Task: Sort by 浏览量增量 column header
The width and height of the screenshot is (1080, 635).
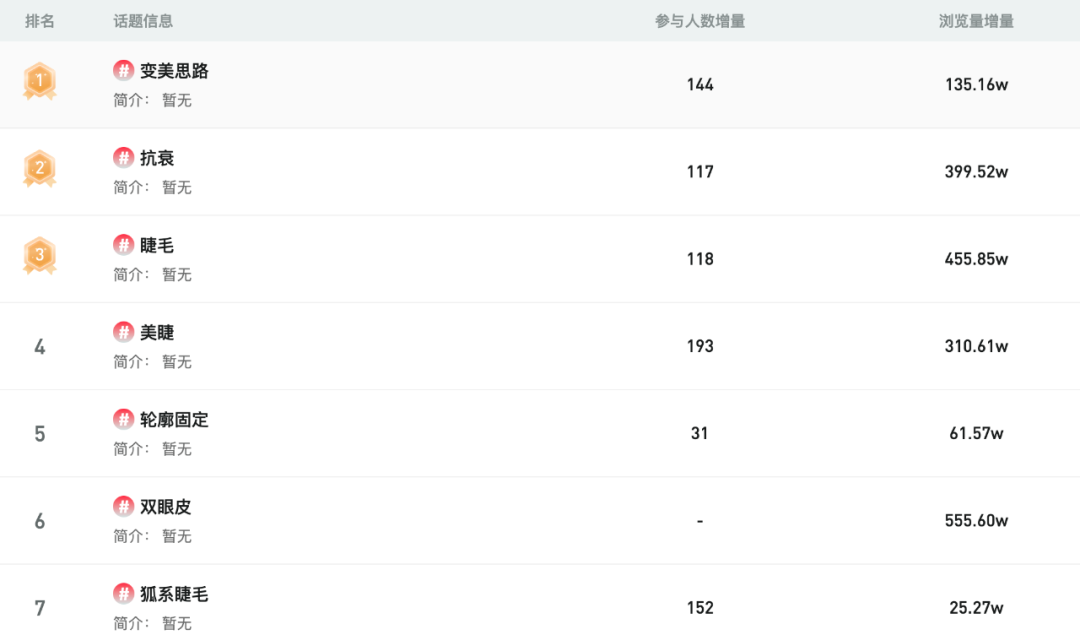Action: click(976, 21)
